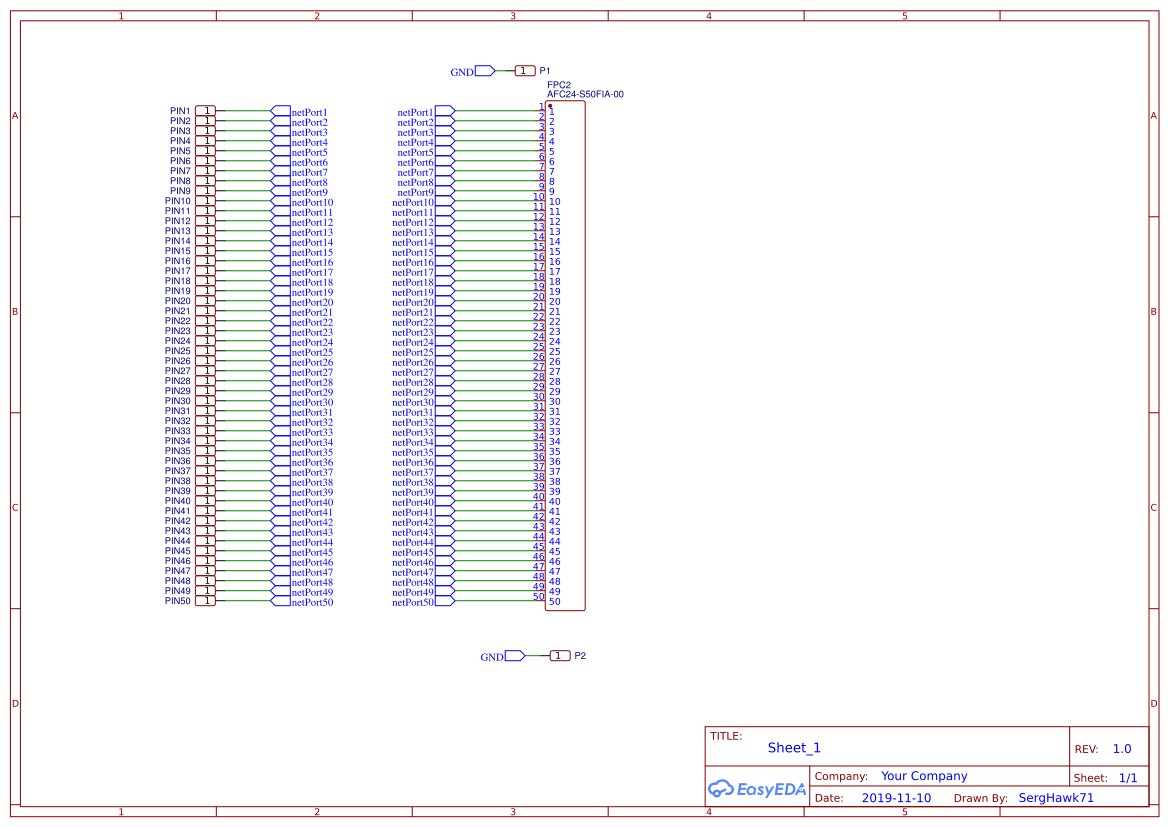Viewport: 1169px width, 827px height.
Task: Select the netPort25 label on the right column
Action: [x=413, y=351]
